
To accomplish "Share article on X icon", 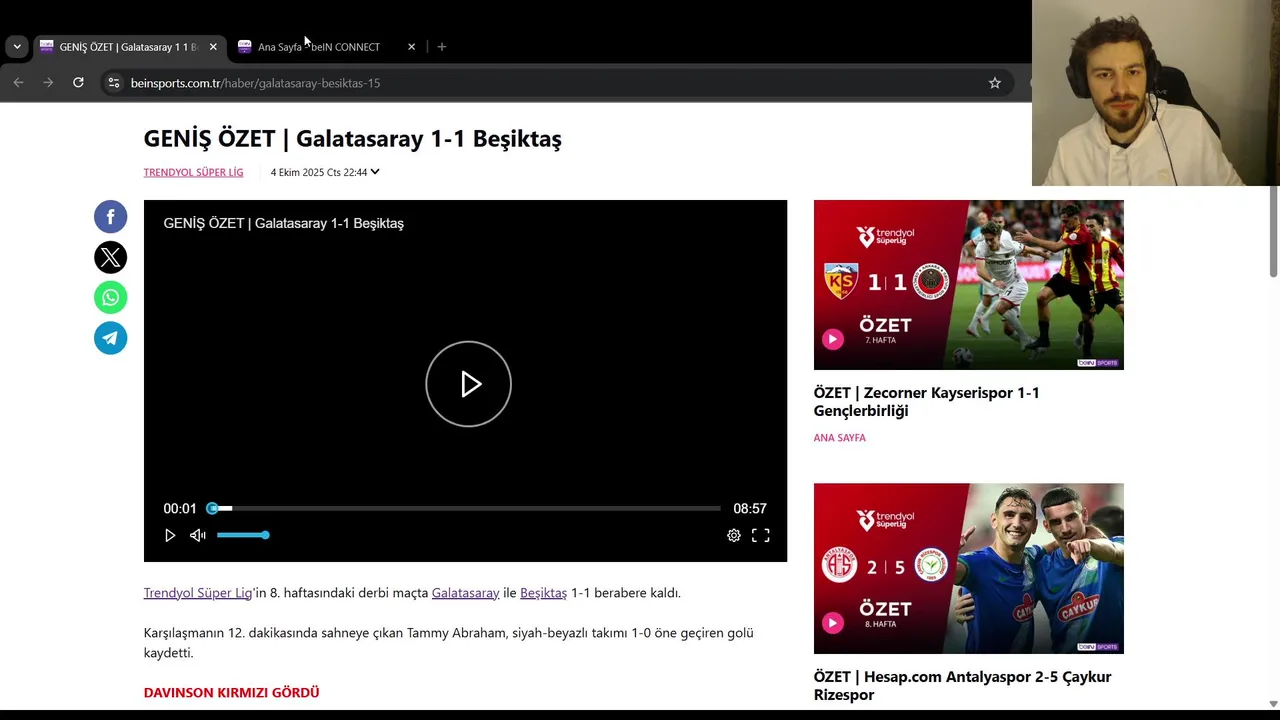I will pos(110,257).
